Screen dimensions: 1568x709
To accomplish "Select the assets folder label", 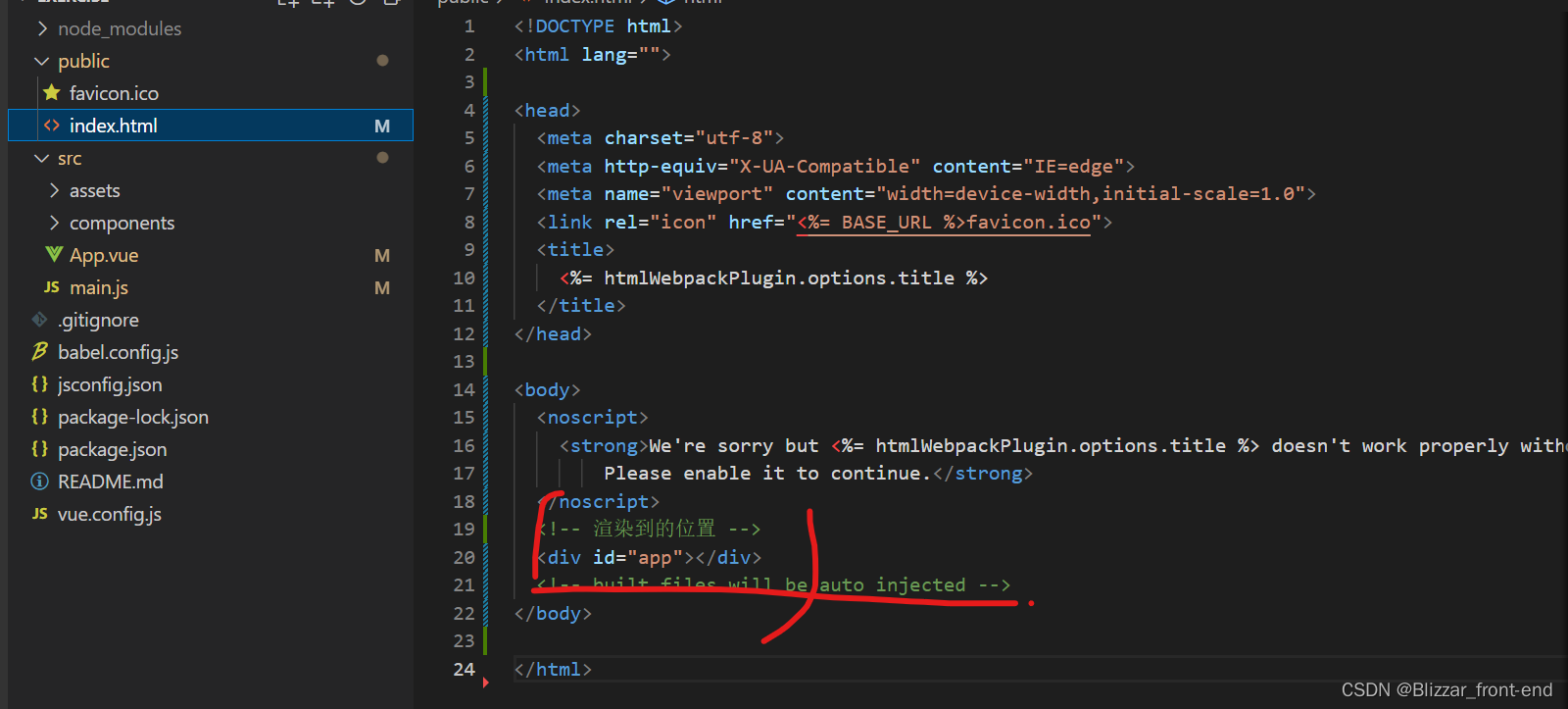I will (95, 190).
